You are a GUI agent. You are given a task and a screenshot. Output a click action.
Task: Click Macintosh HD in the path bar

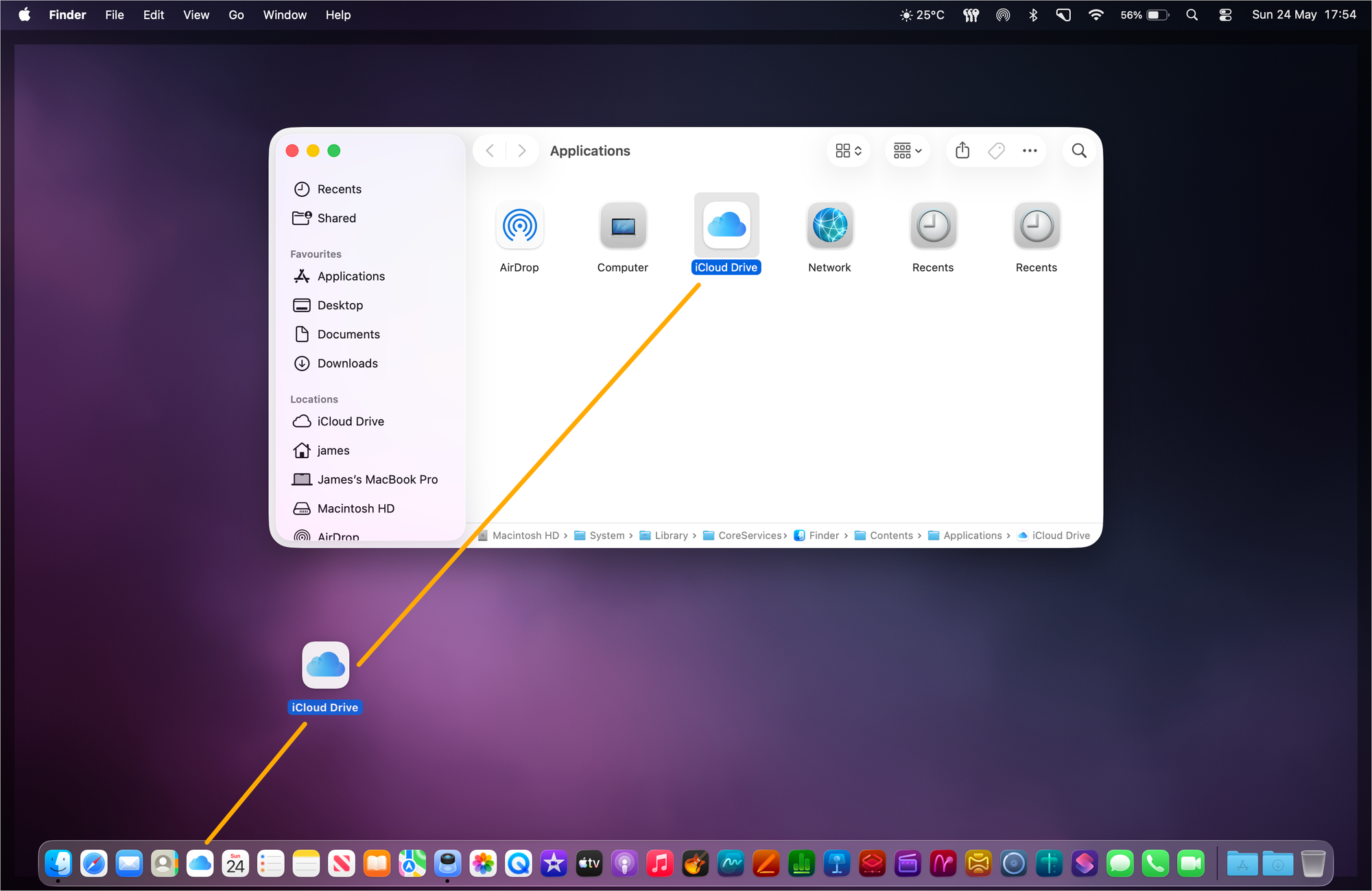point(519,536)
